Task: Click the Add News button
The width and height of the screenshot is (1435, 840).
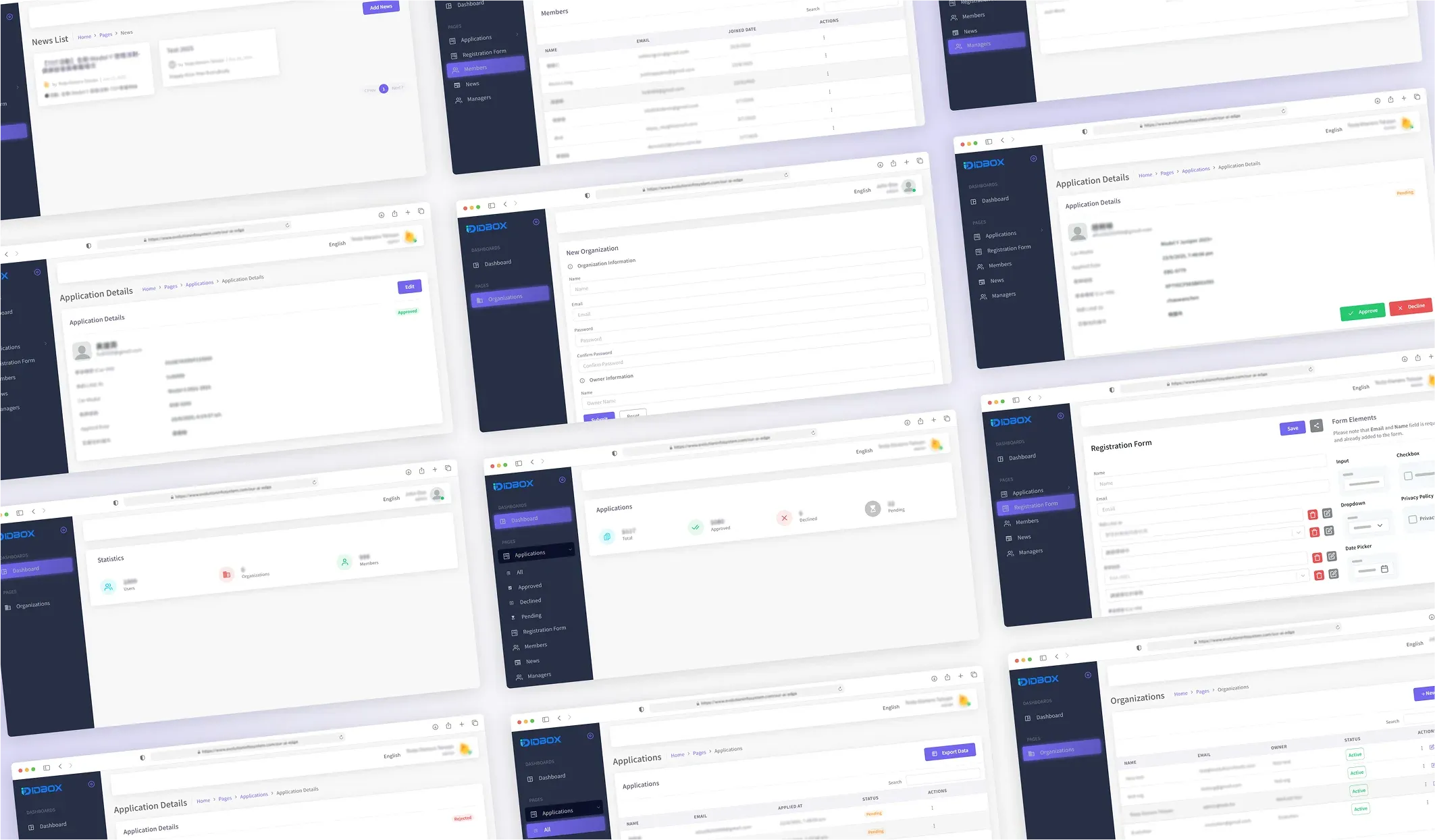Action: (x=381, y=7)
